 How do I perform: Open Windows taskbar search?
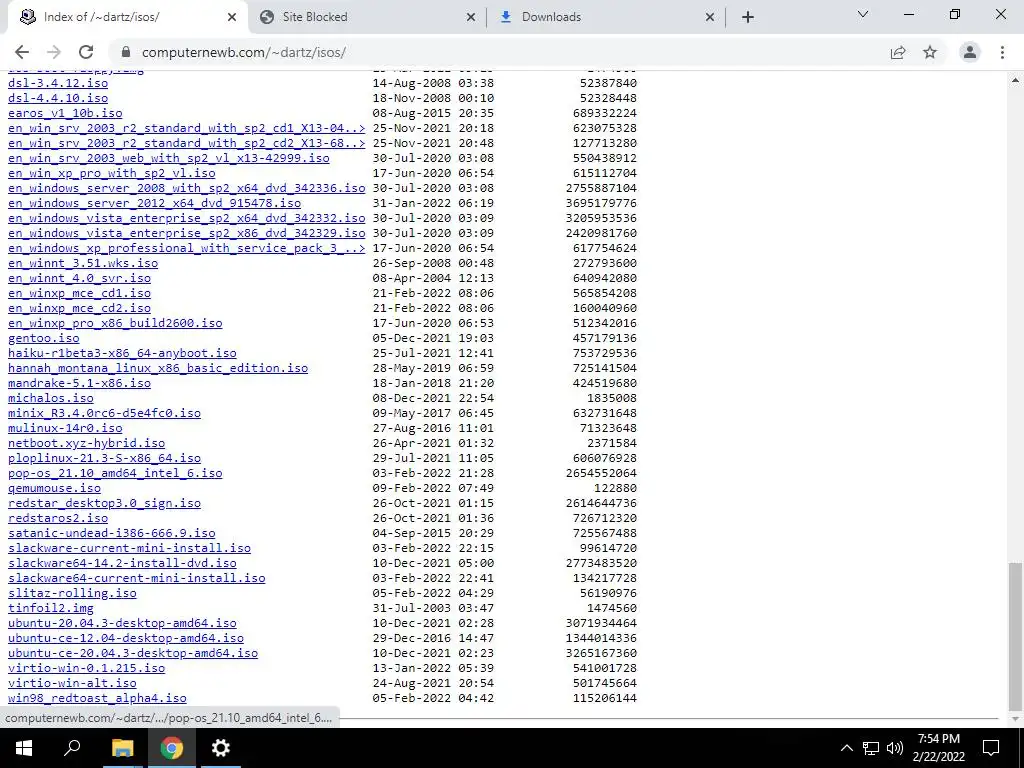(x=72, y=748)
